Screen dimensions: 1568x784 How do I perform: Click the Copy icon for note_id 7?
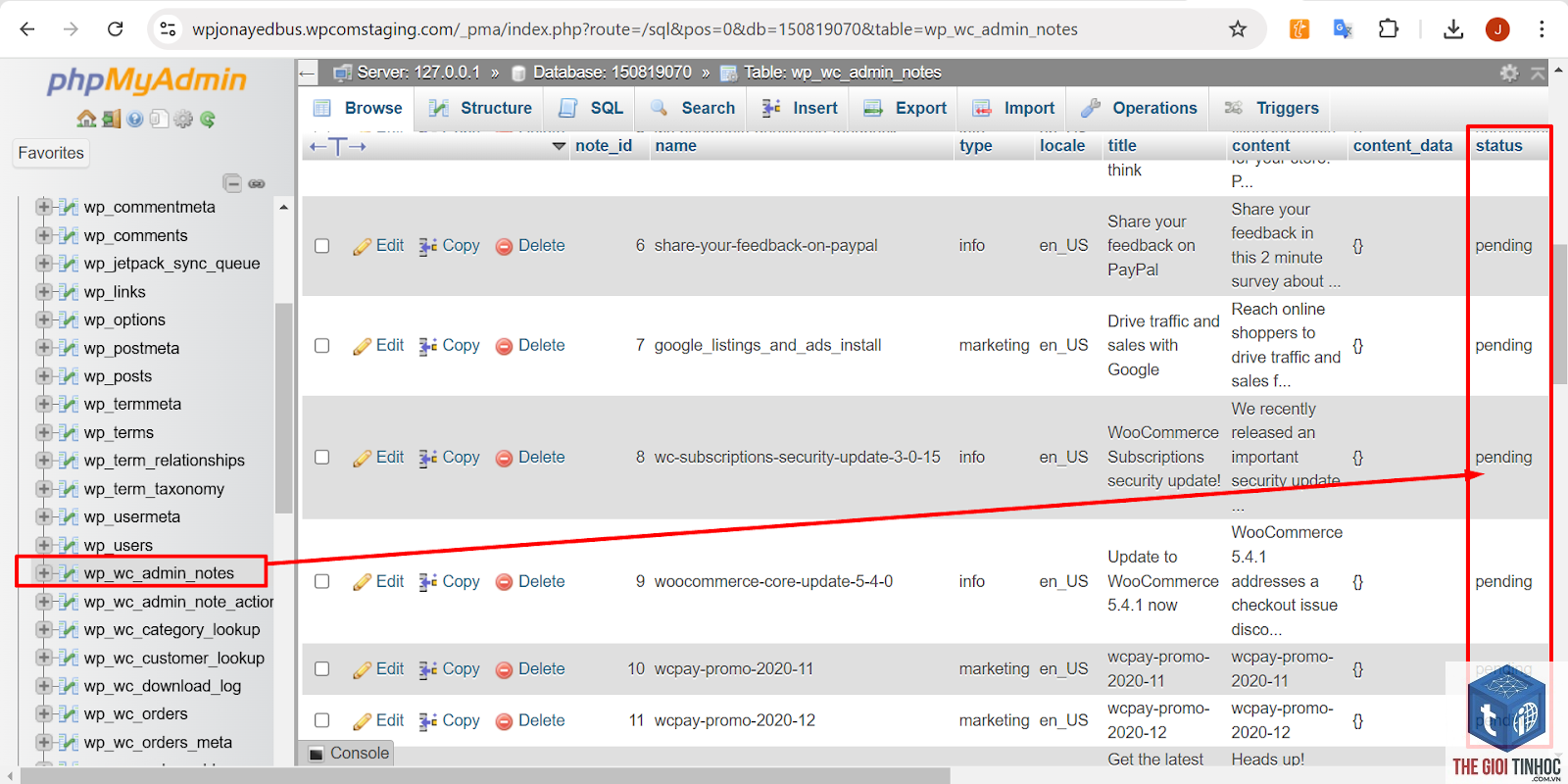427,346
